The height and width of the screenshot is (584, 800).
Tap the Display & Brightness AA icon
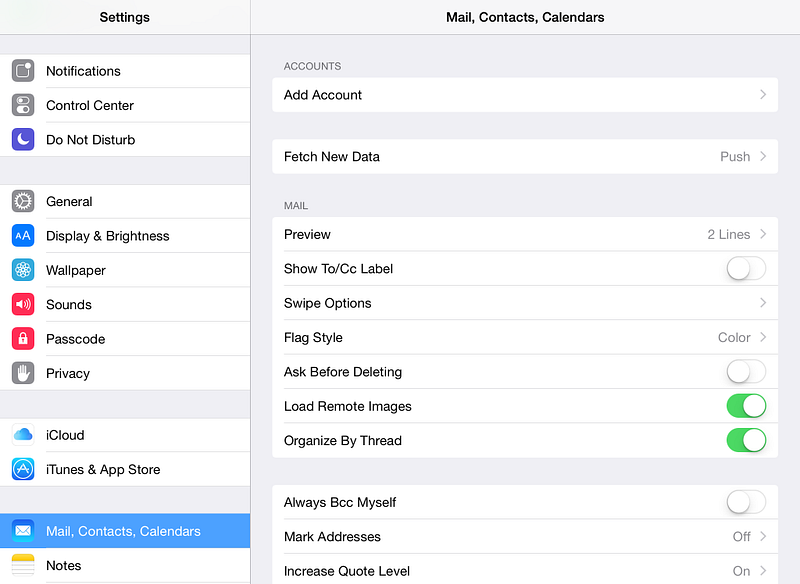pyautogui.click(x=23, y=236)
